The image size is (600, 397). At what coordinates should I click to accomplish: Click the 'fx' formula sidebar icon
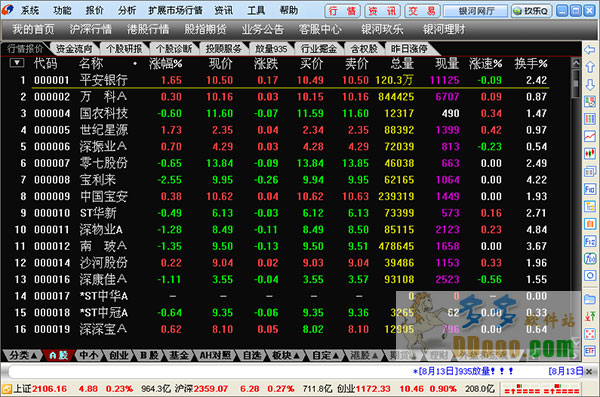[590, 258]
